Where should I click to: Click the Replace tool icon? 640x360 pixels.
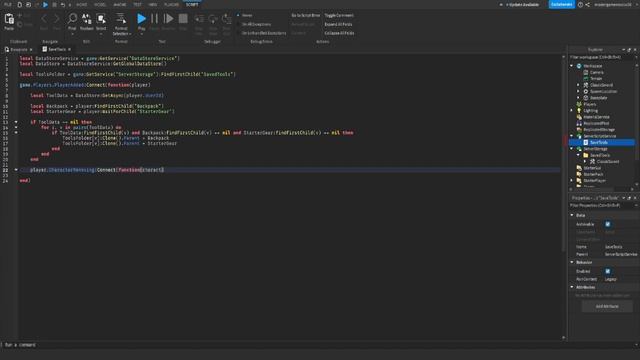pos(87,19)
